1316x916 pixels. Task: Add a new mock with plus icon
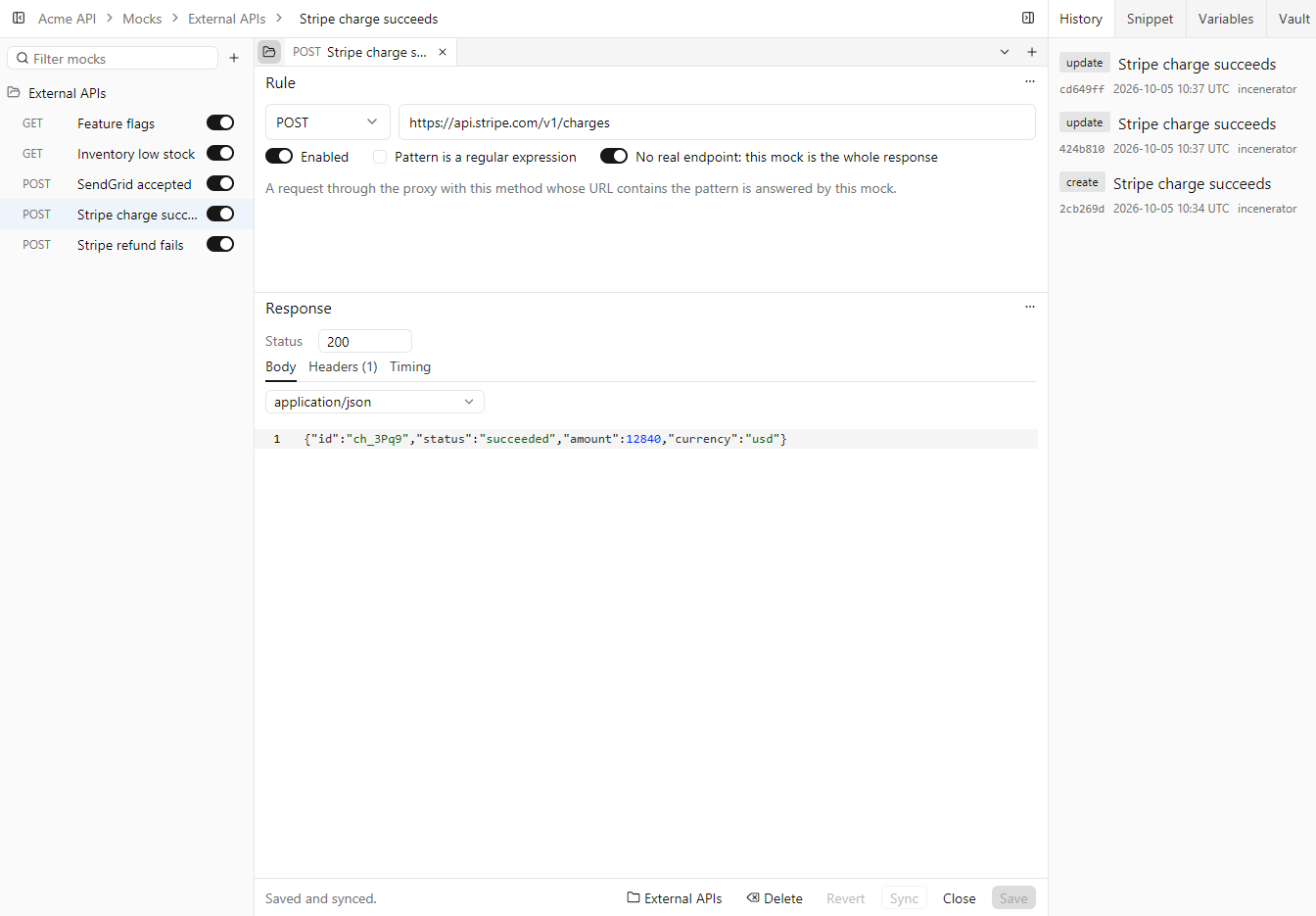[234, 58]
